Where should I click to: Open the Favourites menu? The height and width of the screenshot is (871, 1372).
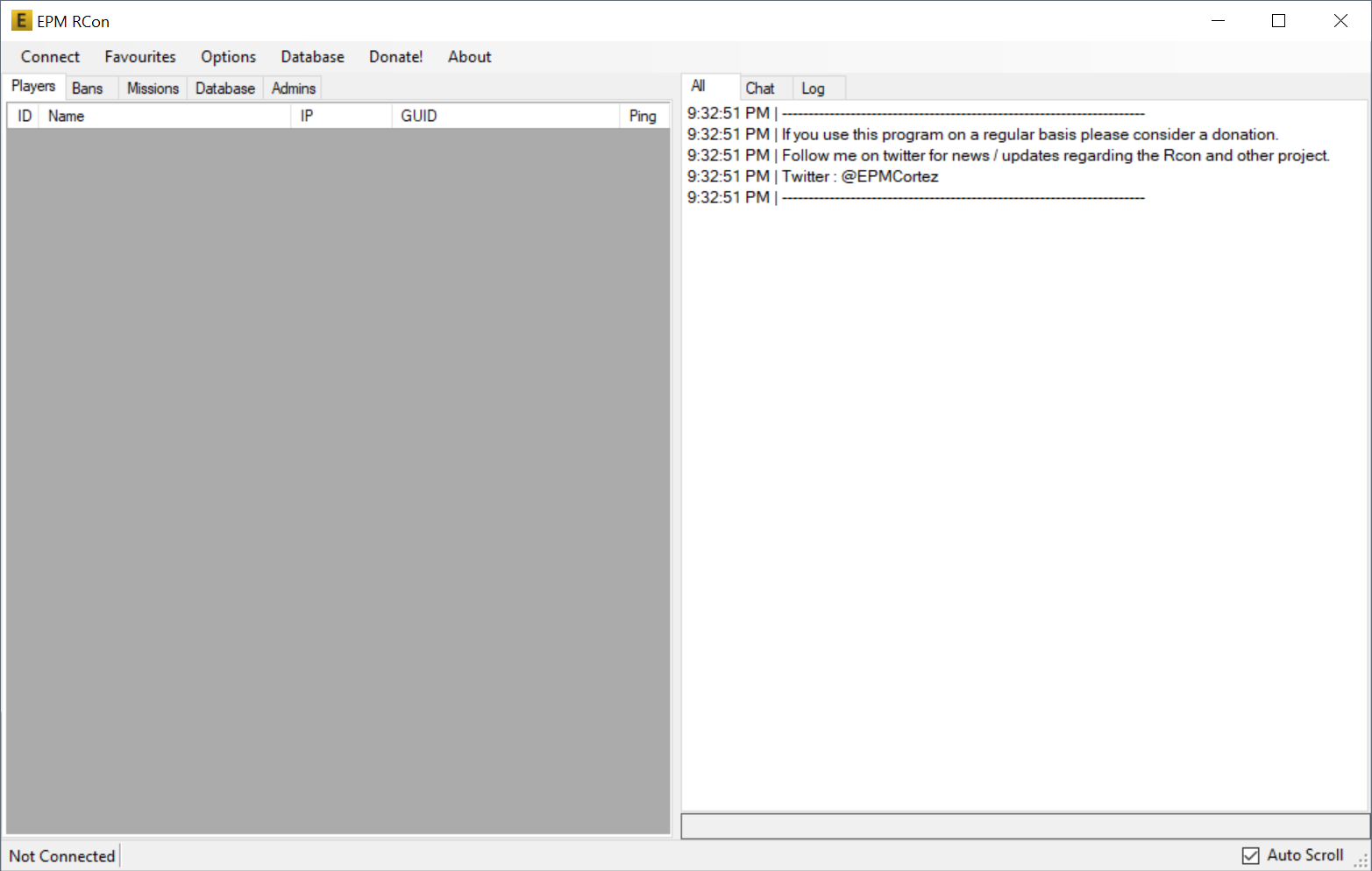(x=140, y=57)
